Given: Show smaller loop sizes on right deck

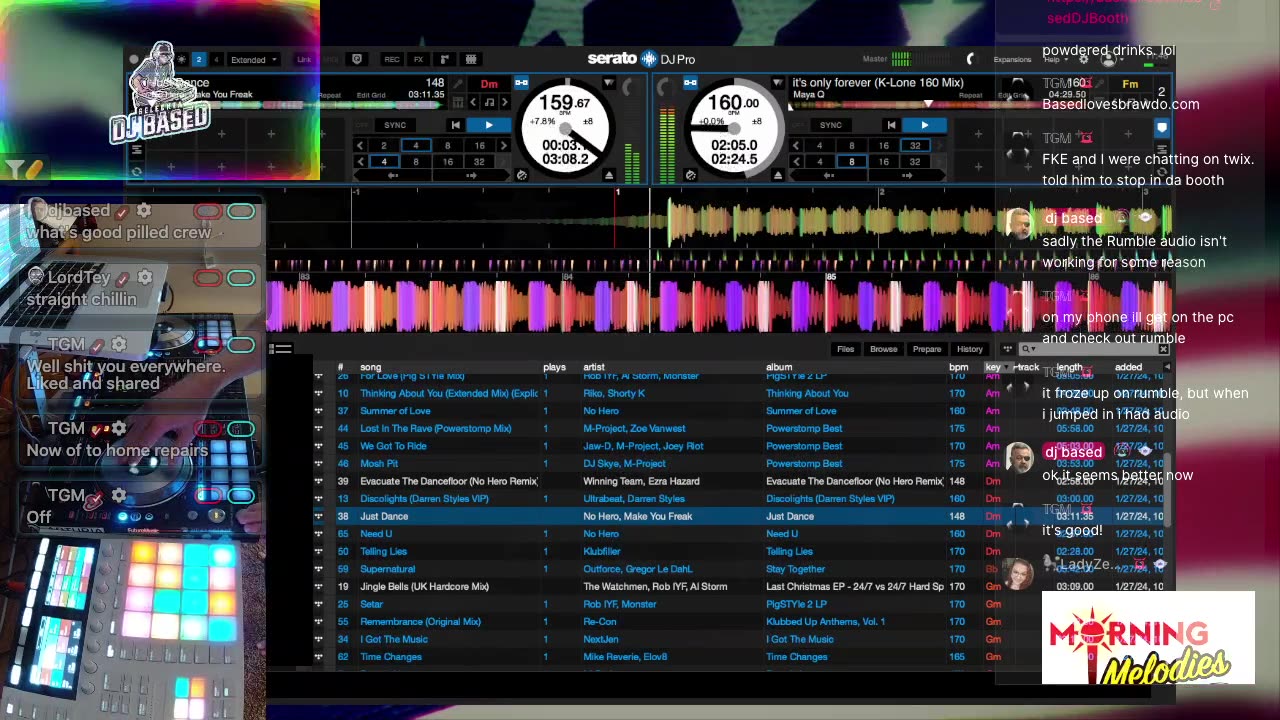Looking at the screenshot, I should coord(796,146).
